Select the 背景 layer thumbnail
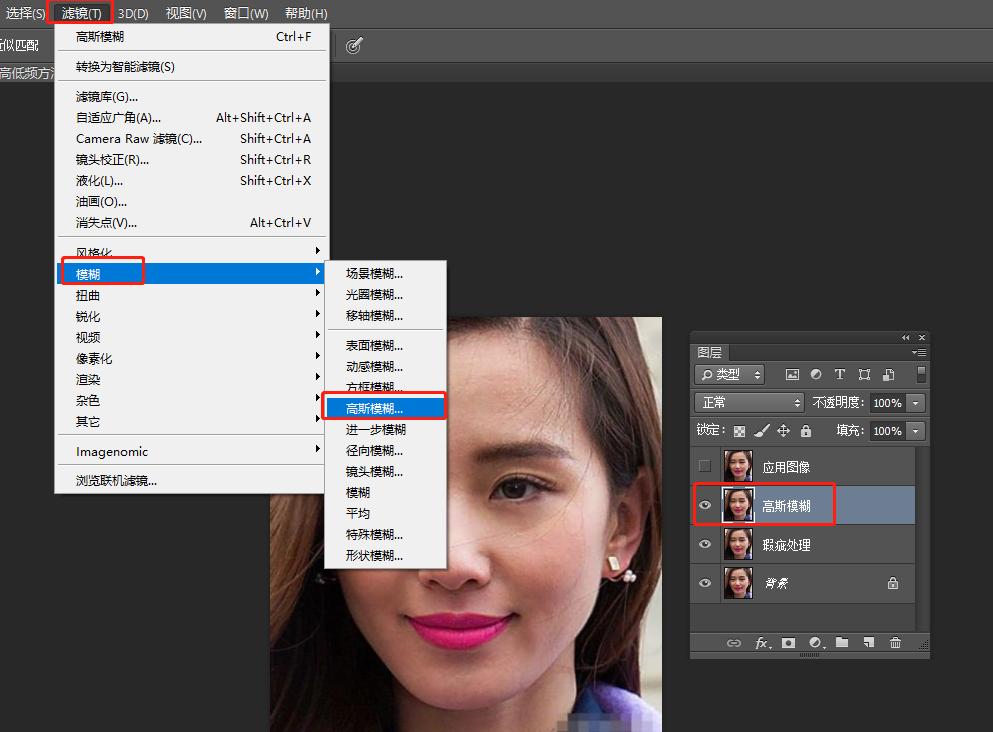Viewport: 993px width, 732px height. coord(738,582)
